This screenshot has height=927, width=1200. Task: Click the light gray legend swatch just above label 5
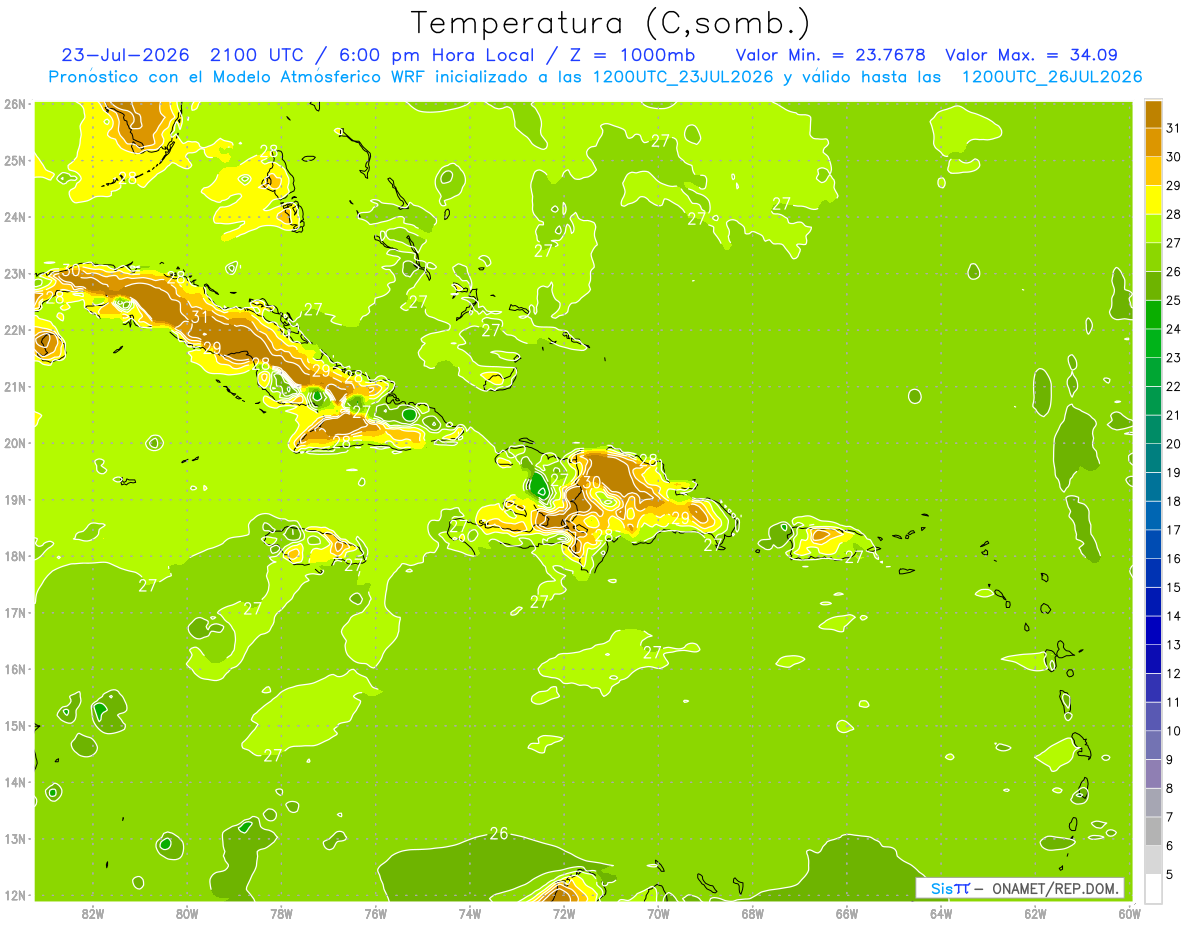pos(1153,860)
